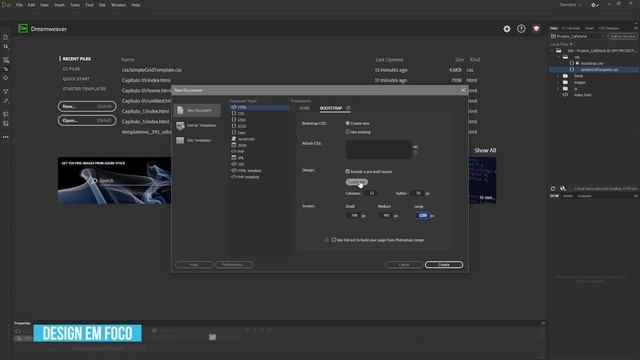Switch to the Snippets tab
The width and height of the screenshot is (640, 360).
tap(584, 196)
